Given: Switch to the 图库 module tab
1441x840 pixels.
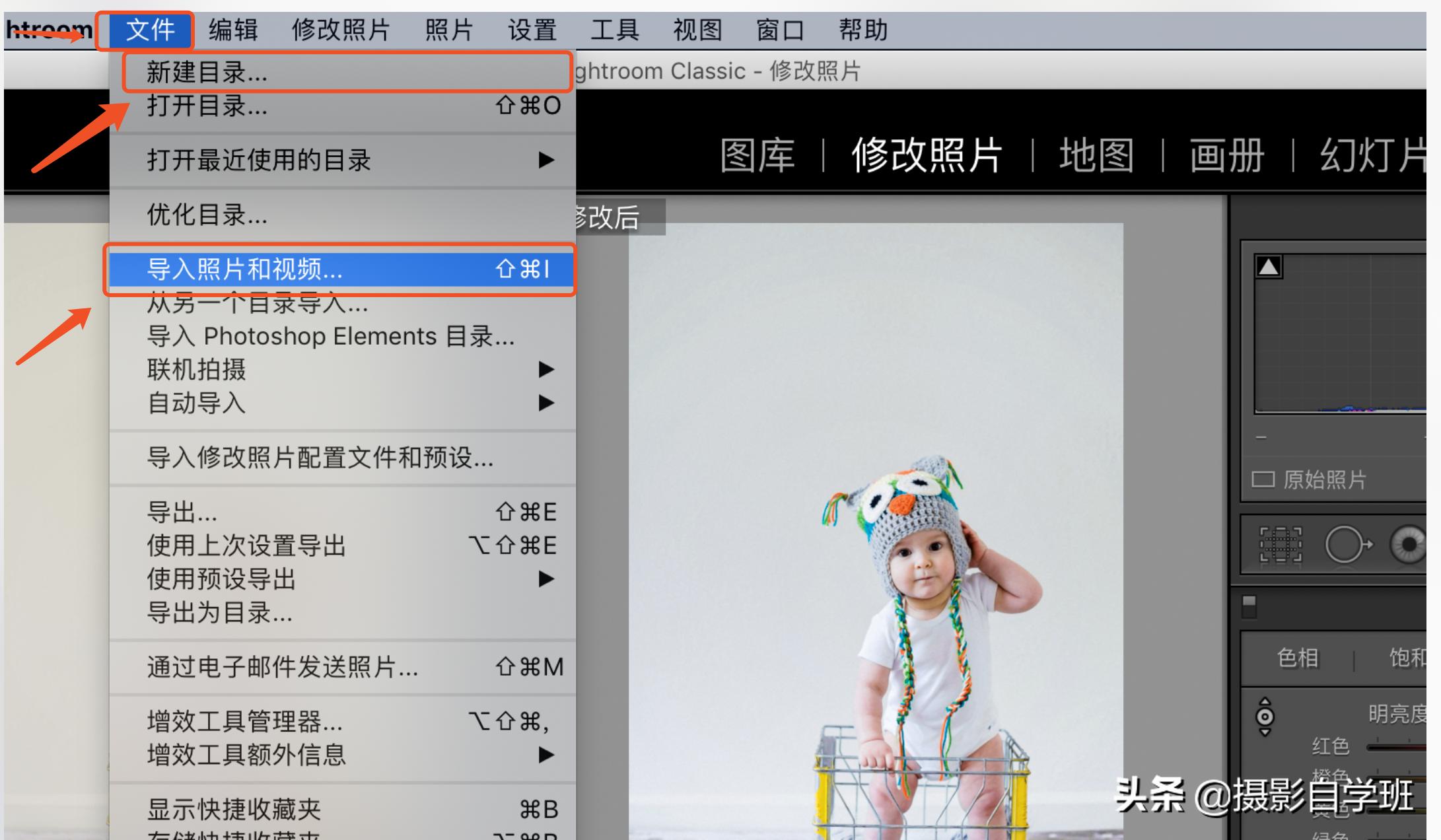Looking at the screenshot, I should click(757, 155).
